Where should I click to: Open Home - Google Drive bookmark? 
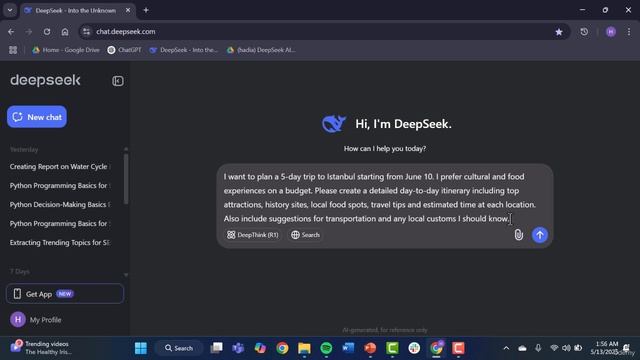pos(66,50)
